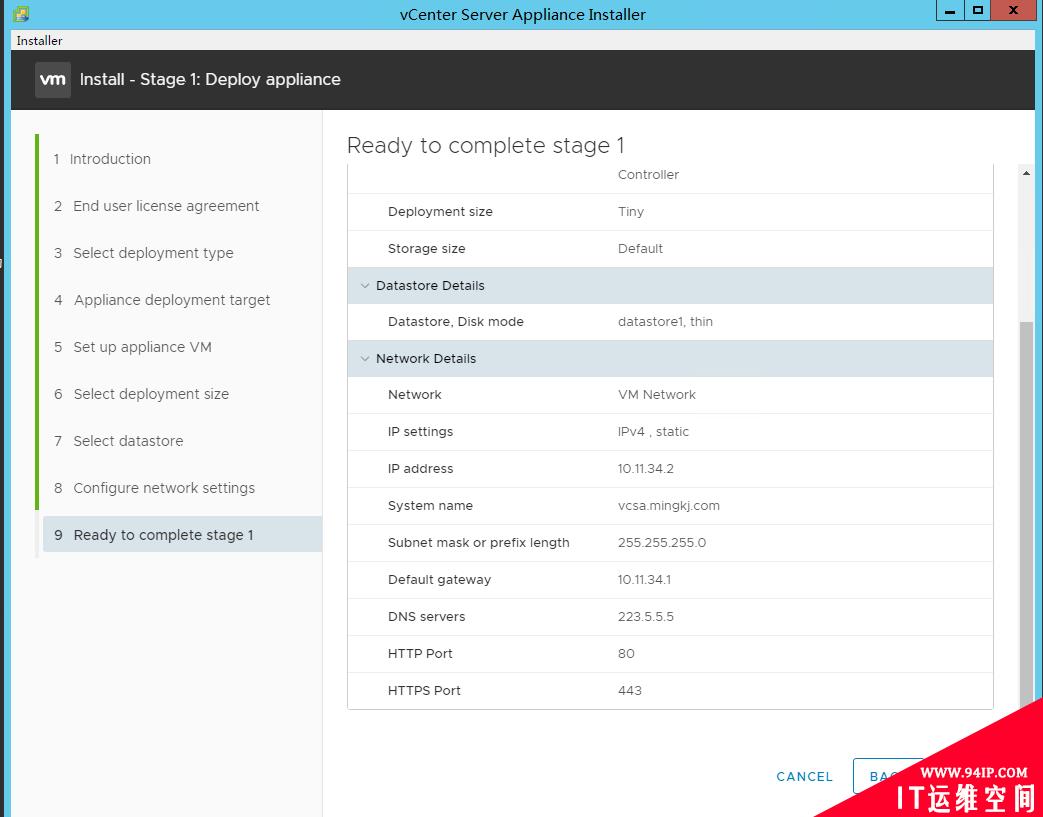Minimize the installer window
The image size is (1043, 817).
(951, 11)
